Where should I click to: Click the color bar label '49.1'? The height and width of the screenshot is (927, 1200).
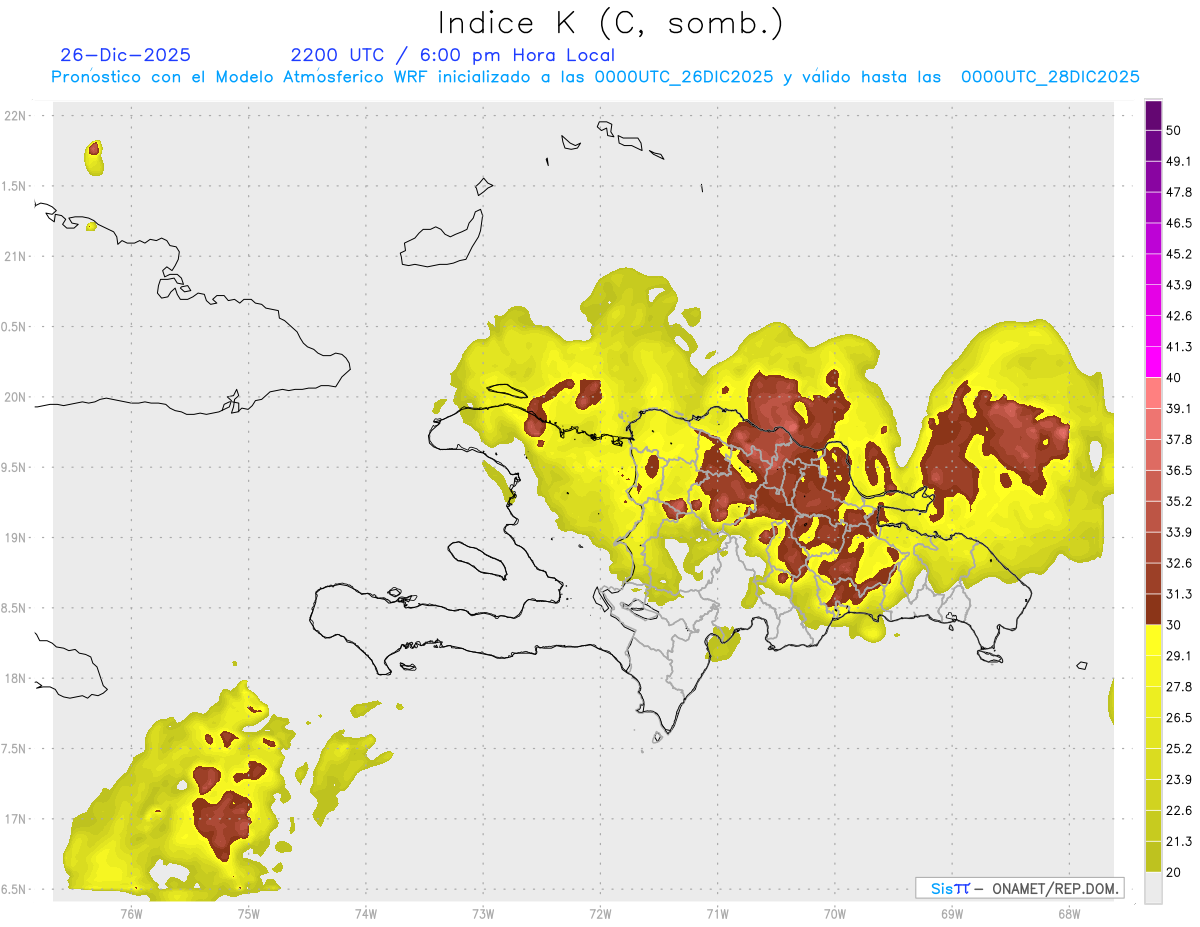point(1179,162)
